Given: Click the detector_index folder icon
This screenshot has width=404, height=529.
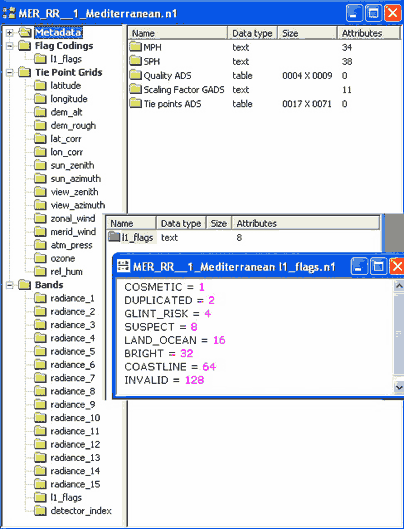Looking at the screenshot, I should (x=40, y=511).
